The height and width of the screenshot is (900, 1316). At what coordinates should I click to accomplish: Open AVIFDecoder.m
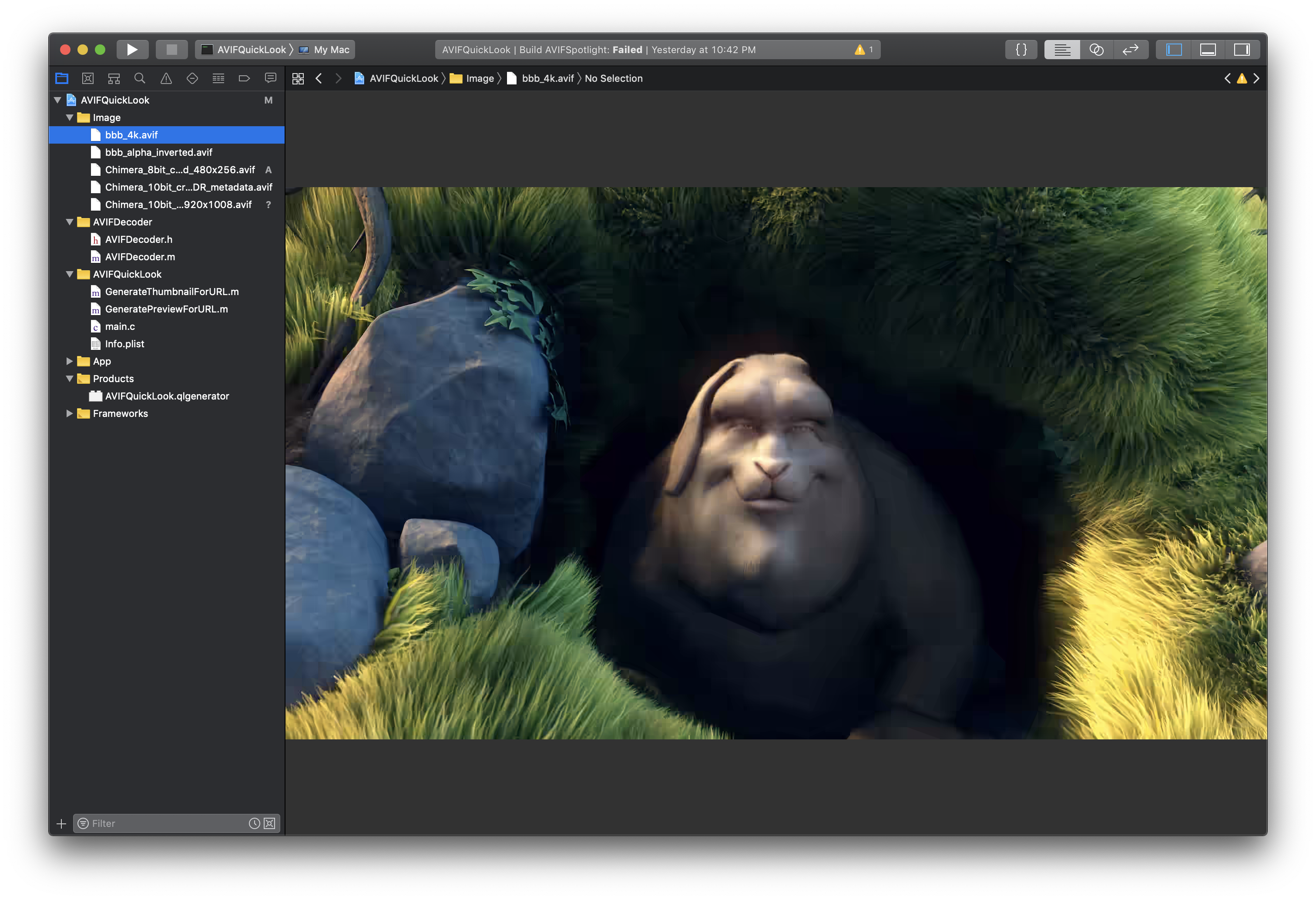pyautogui.click(x=167, y=257)
